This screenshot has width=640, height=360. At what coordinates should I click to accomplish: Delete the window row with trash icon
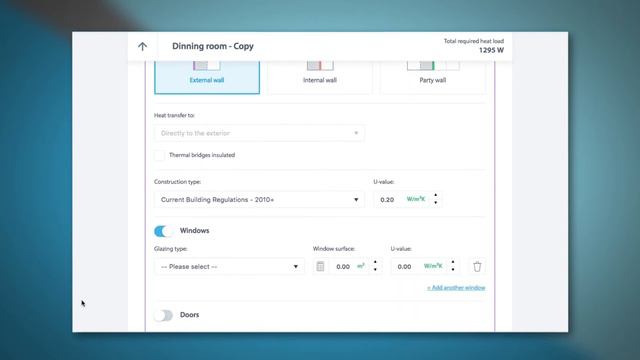(477, 267)
